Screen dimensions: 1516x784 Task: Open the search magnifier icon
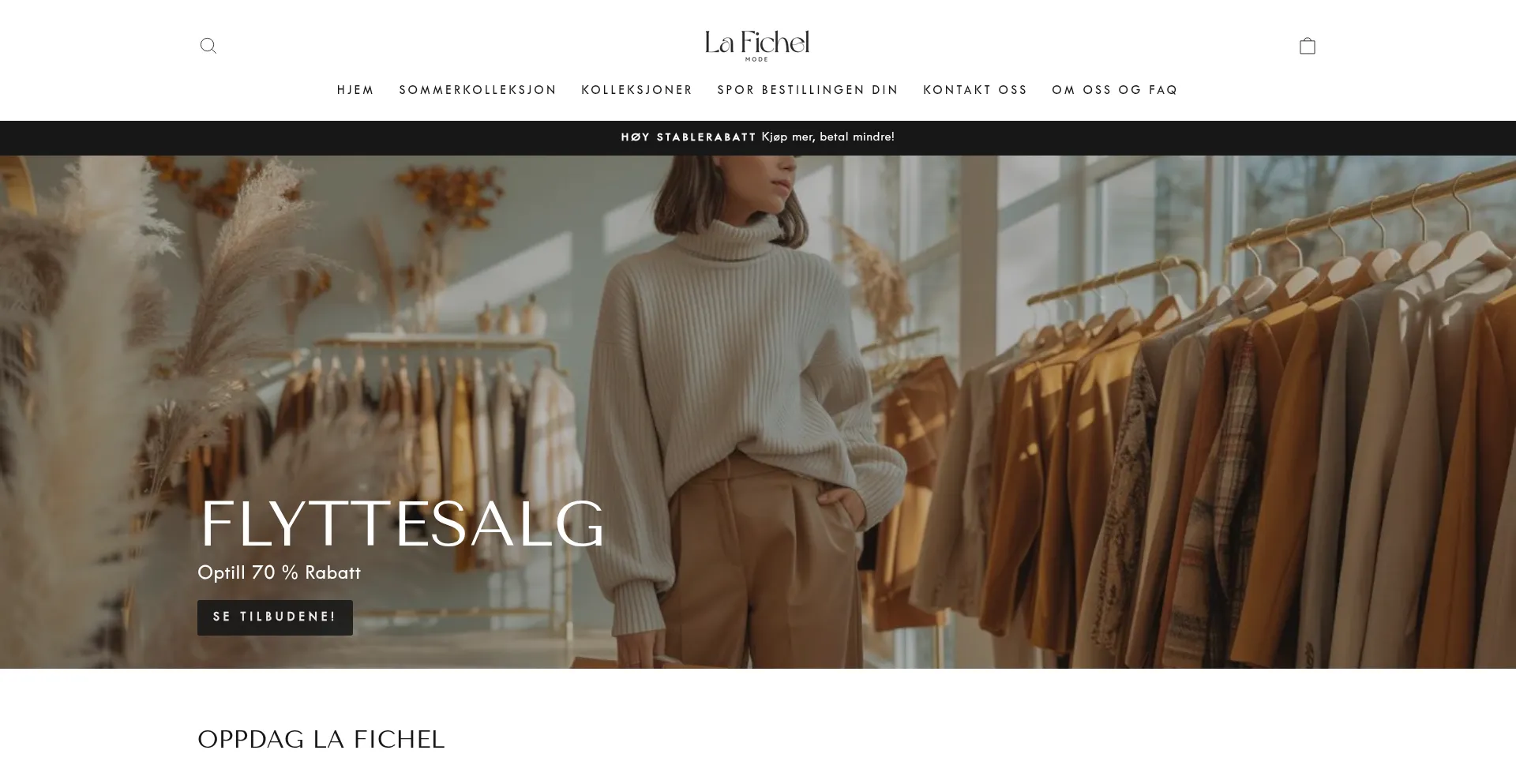pyautogui.click(x=208, y=46)
